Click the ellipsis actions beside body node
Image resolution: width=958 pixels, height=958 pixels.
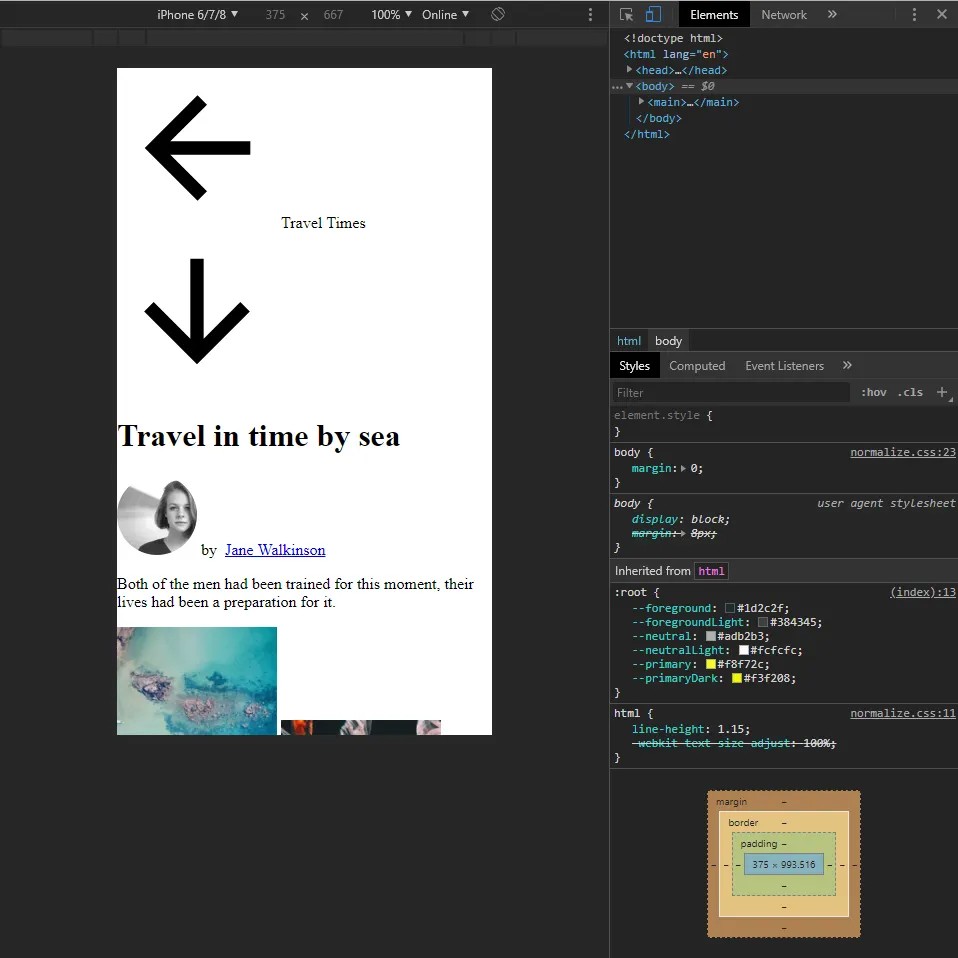click(617, 87)
